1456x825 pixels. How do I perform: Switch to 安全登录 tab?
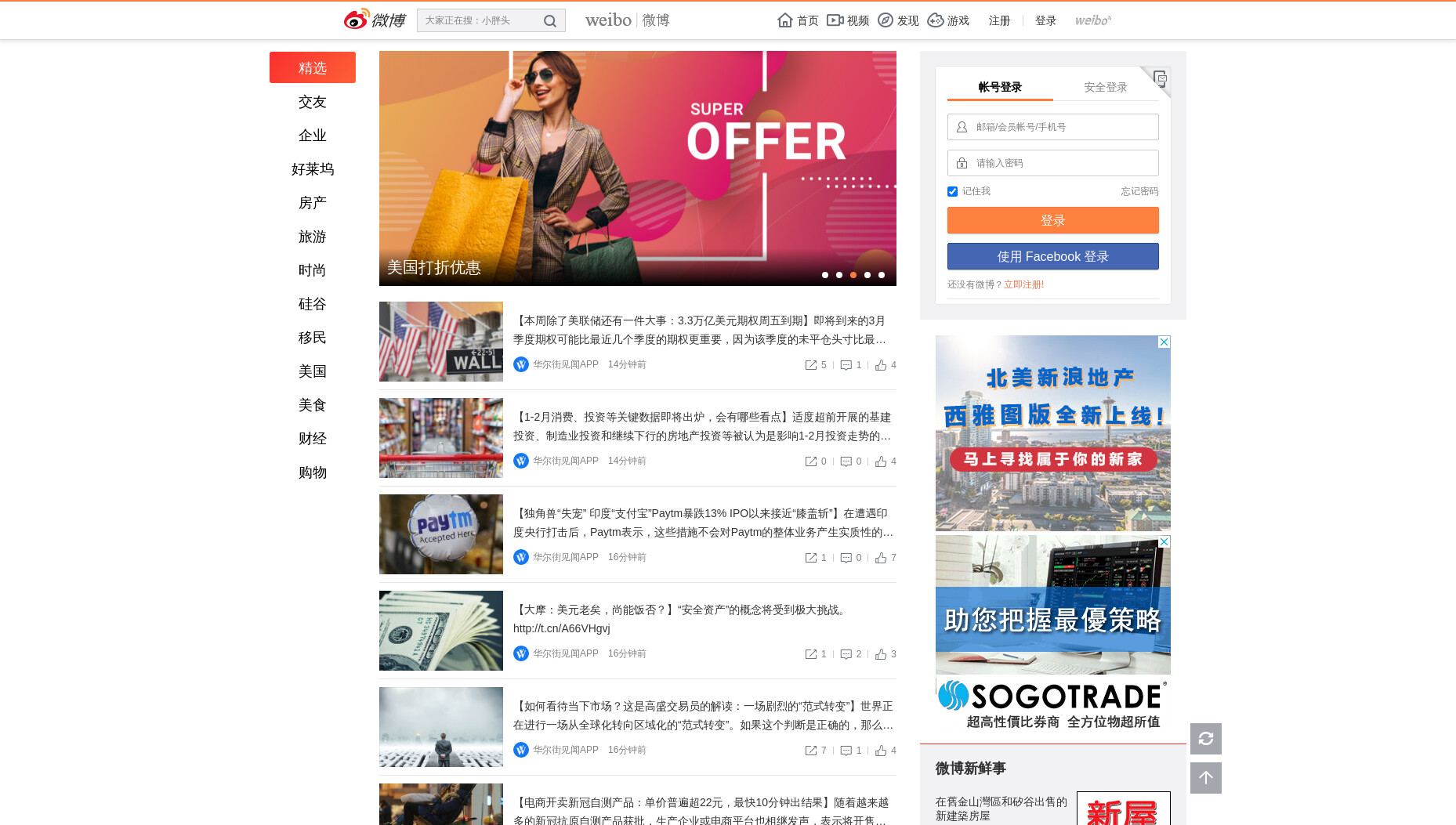click(x=1106, y=87)
